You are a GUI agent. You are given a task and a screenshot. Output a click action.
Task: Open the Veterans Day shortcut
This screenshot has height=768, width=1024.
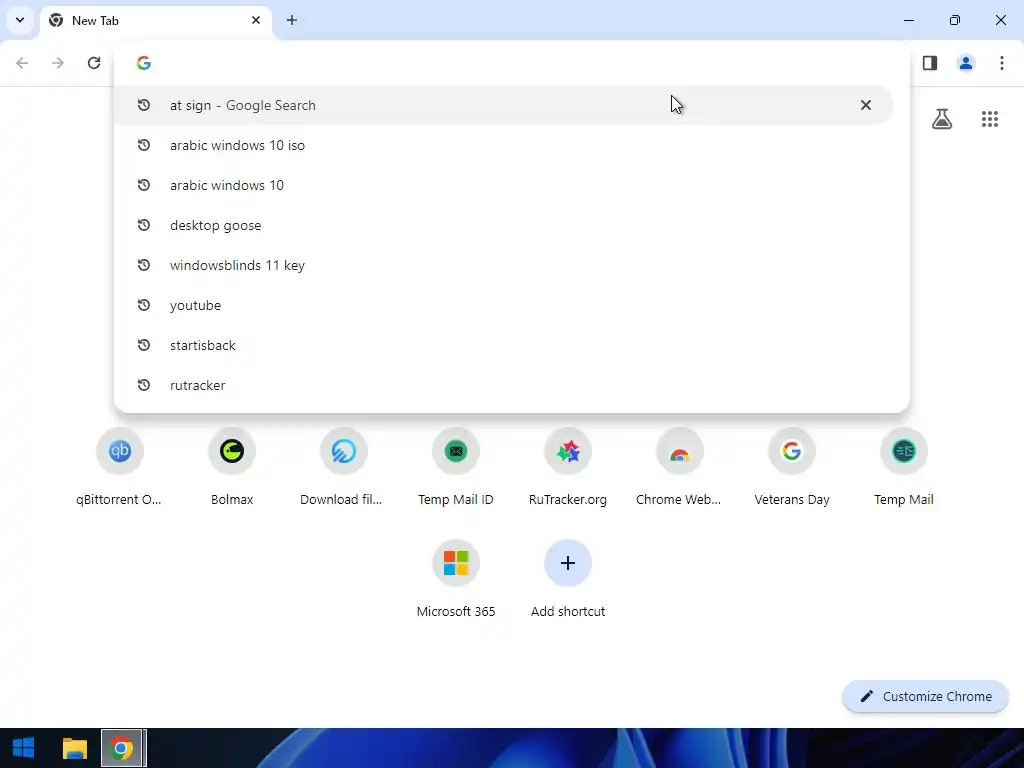(792, 467)
